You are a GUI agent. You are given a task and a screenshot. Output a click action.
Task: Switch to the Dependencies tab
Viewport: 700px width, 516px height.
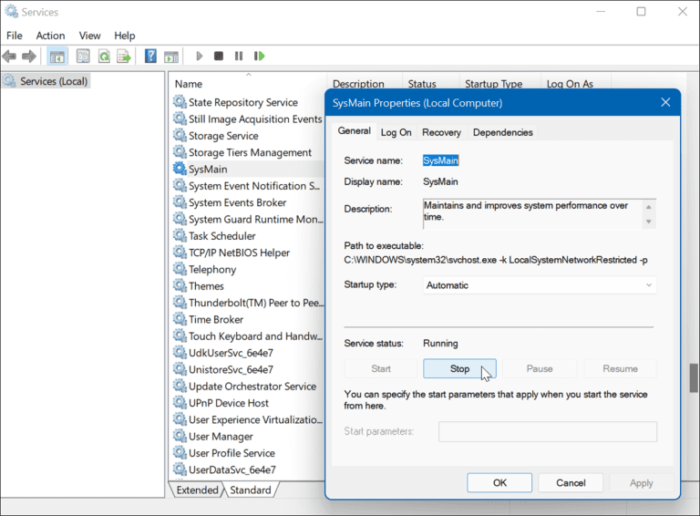[x=503, y=132]
